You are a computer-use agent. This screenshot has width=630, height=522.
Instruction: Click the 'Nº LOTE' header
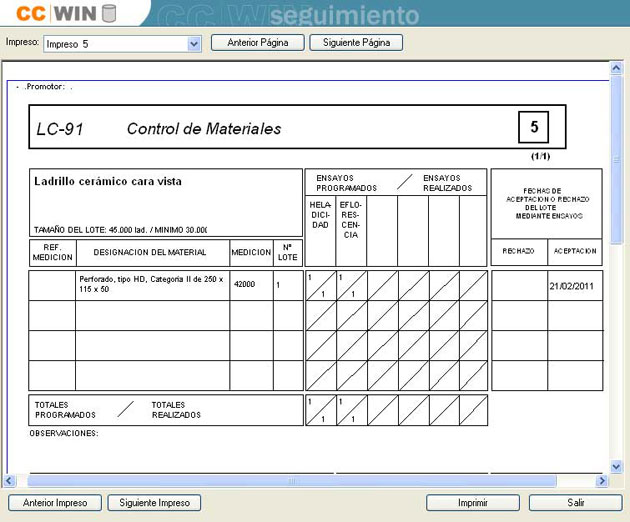click(288, 252)
